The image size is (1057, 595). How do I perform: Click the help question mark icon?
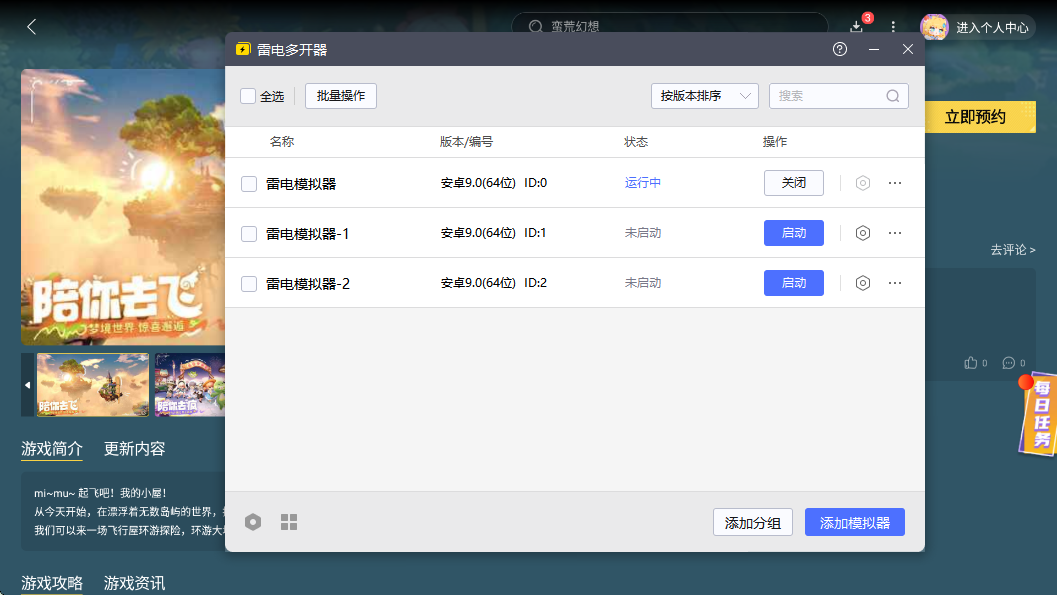coord(839,48)
